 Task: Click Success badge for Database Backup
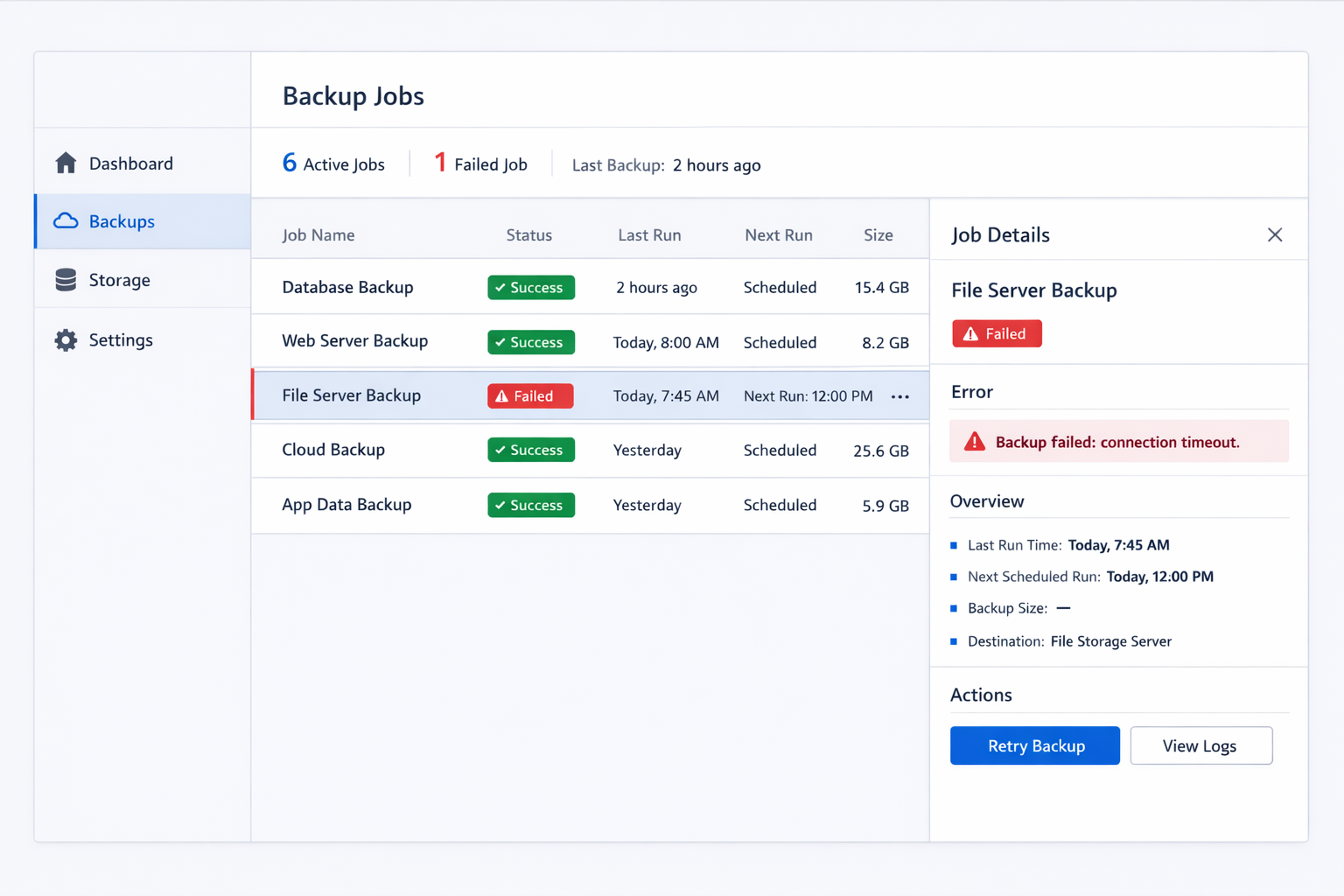[x=530, y=288]
